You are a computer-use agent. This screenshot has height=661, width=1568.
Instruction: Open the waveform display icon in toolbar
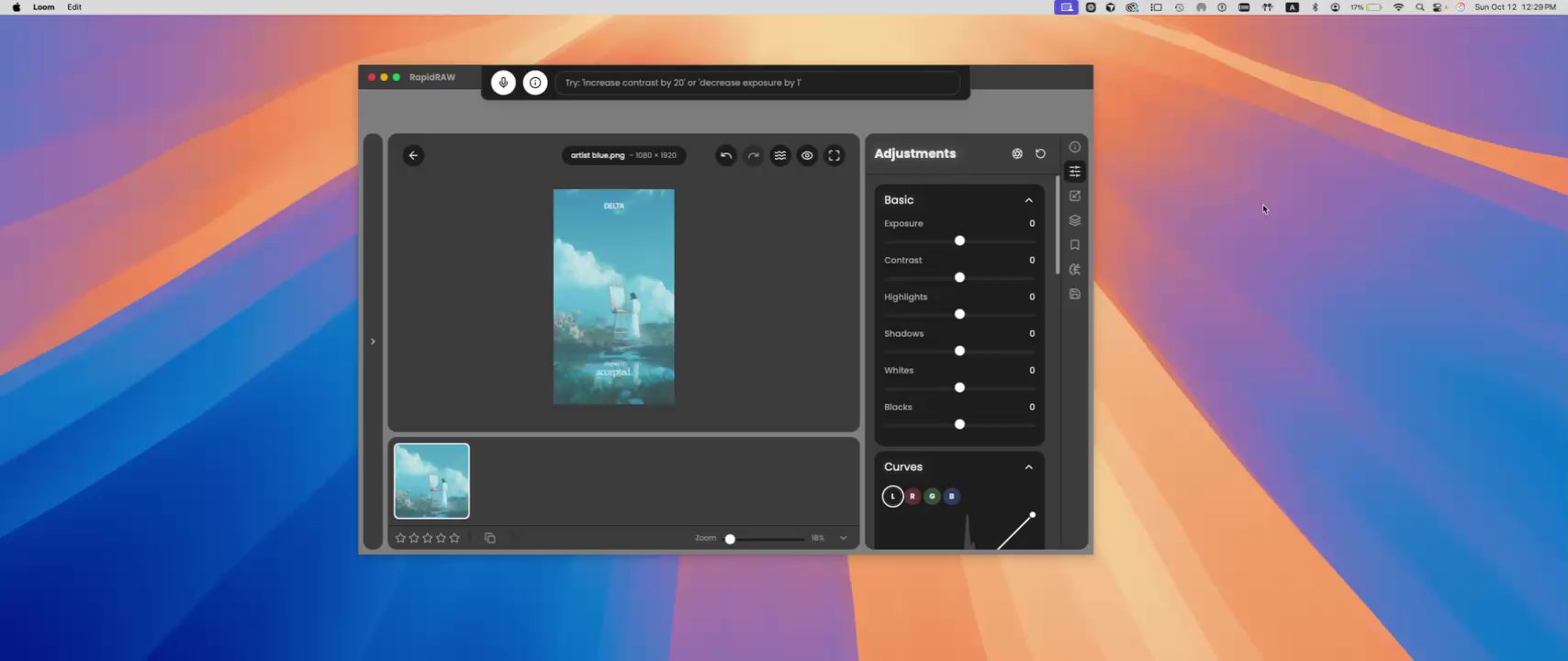[780, 155]
